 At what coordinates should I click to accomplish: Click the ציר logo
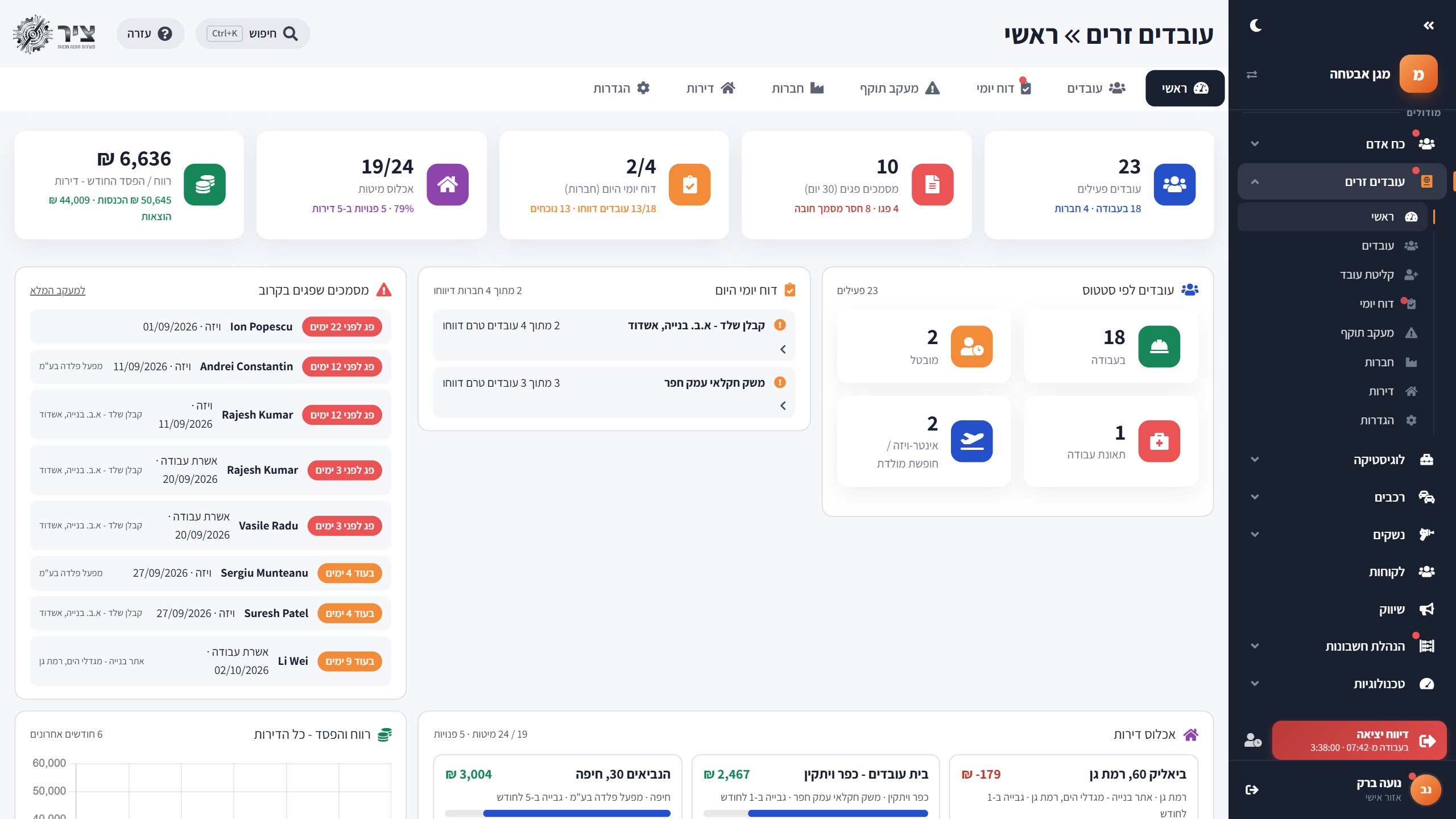[55, 34]
